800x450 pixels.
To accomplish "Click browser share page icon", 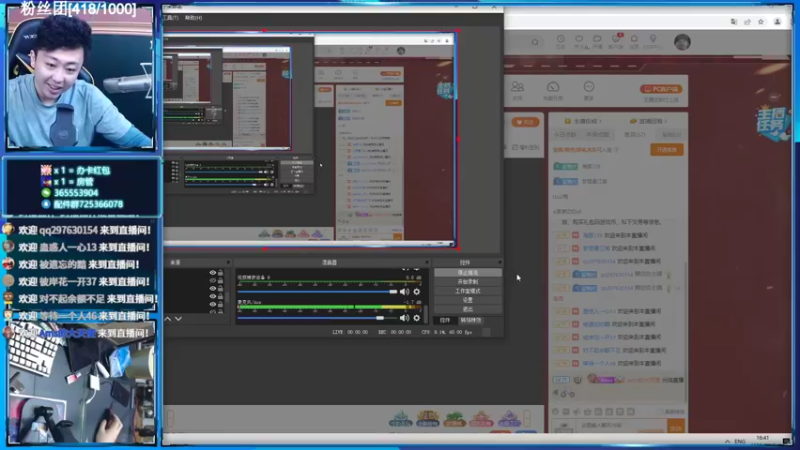I will tap(747, 22).
